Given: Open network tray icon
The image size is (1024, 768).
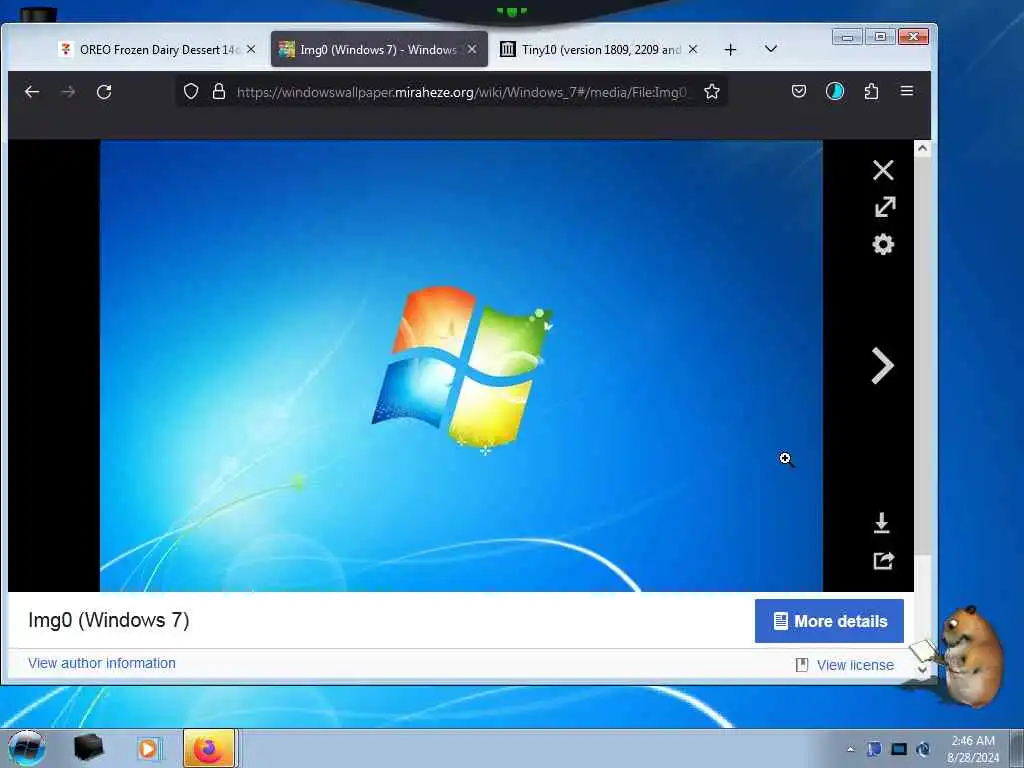Looking at the screenshot, I should pos(899,749).
